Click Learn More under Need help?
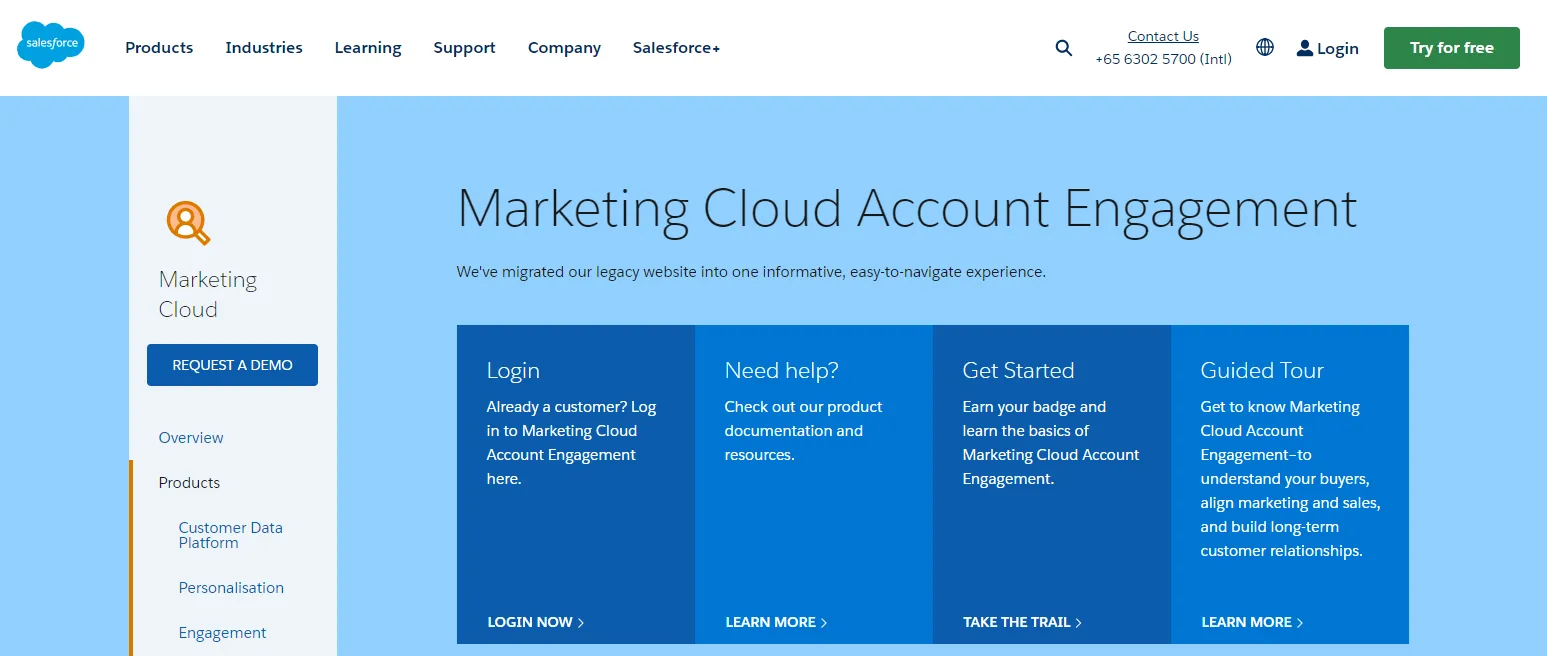The width and height of the screenshot is (1547, 656). pos(776,622)
